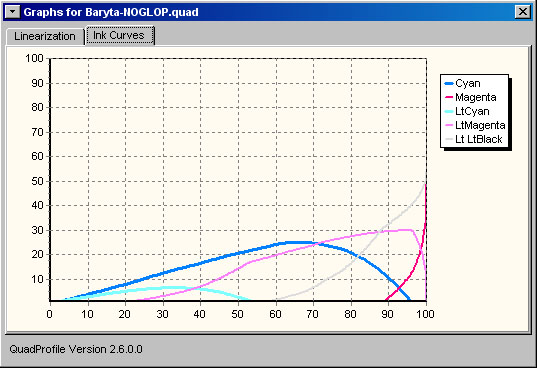Click the LtCyan legend label
Screen dimensions: 537x368
[x=472, y=112]
